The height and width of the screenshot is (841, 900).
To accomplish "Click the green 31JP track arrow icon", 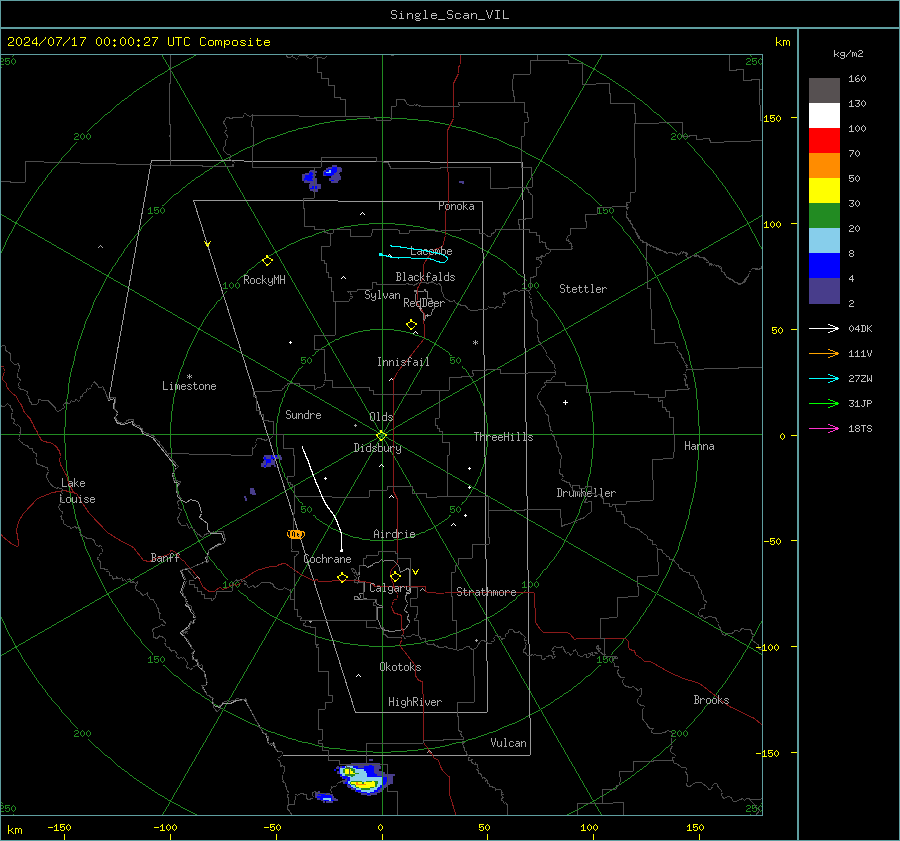I will pyautogui.click(x=824, y=404).
